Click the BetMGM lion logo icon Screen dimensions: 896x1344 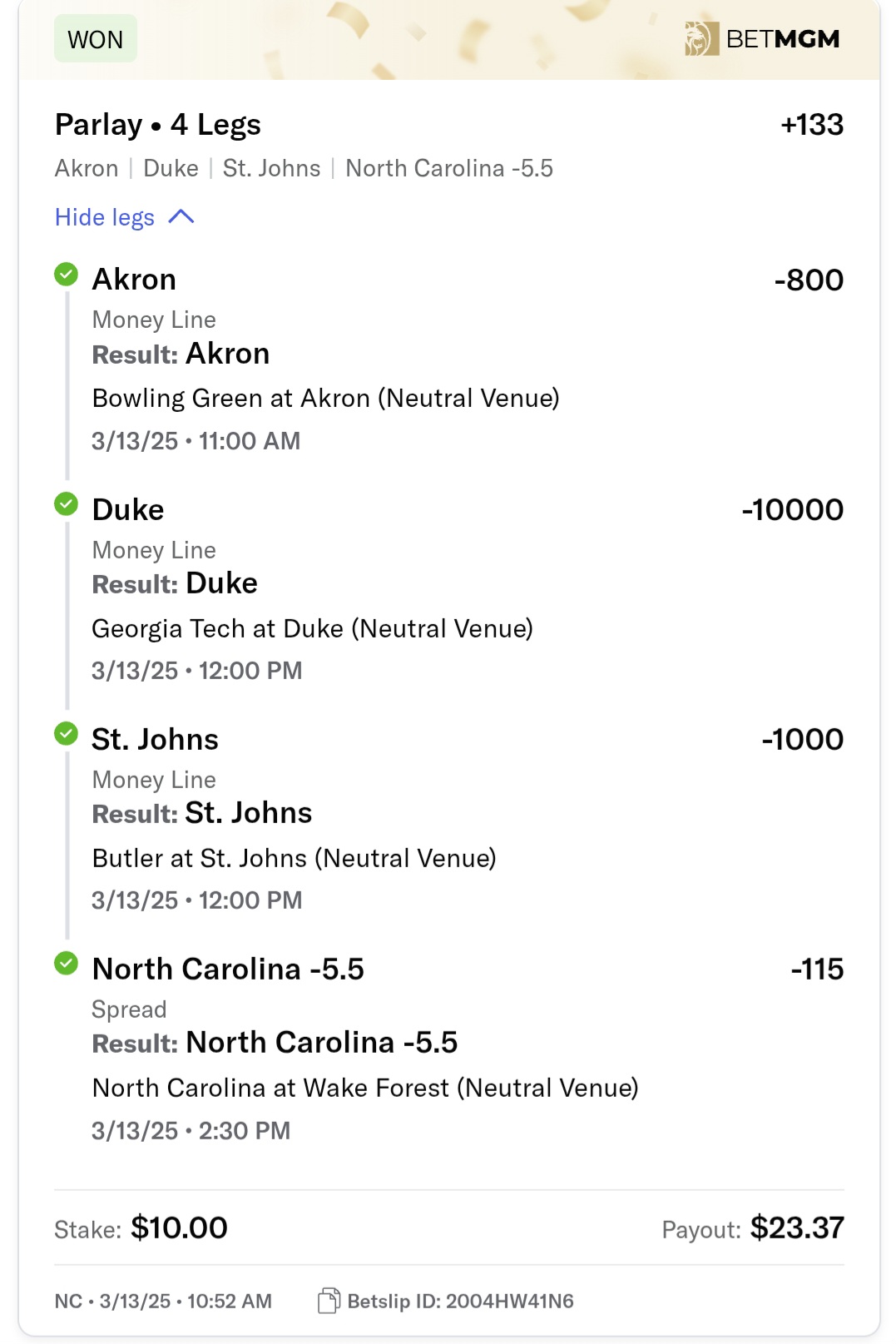701,39
